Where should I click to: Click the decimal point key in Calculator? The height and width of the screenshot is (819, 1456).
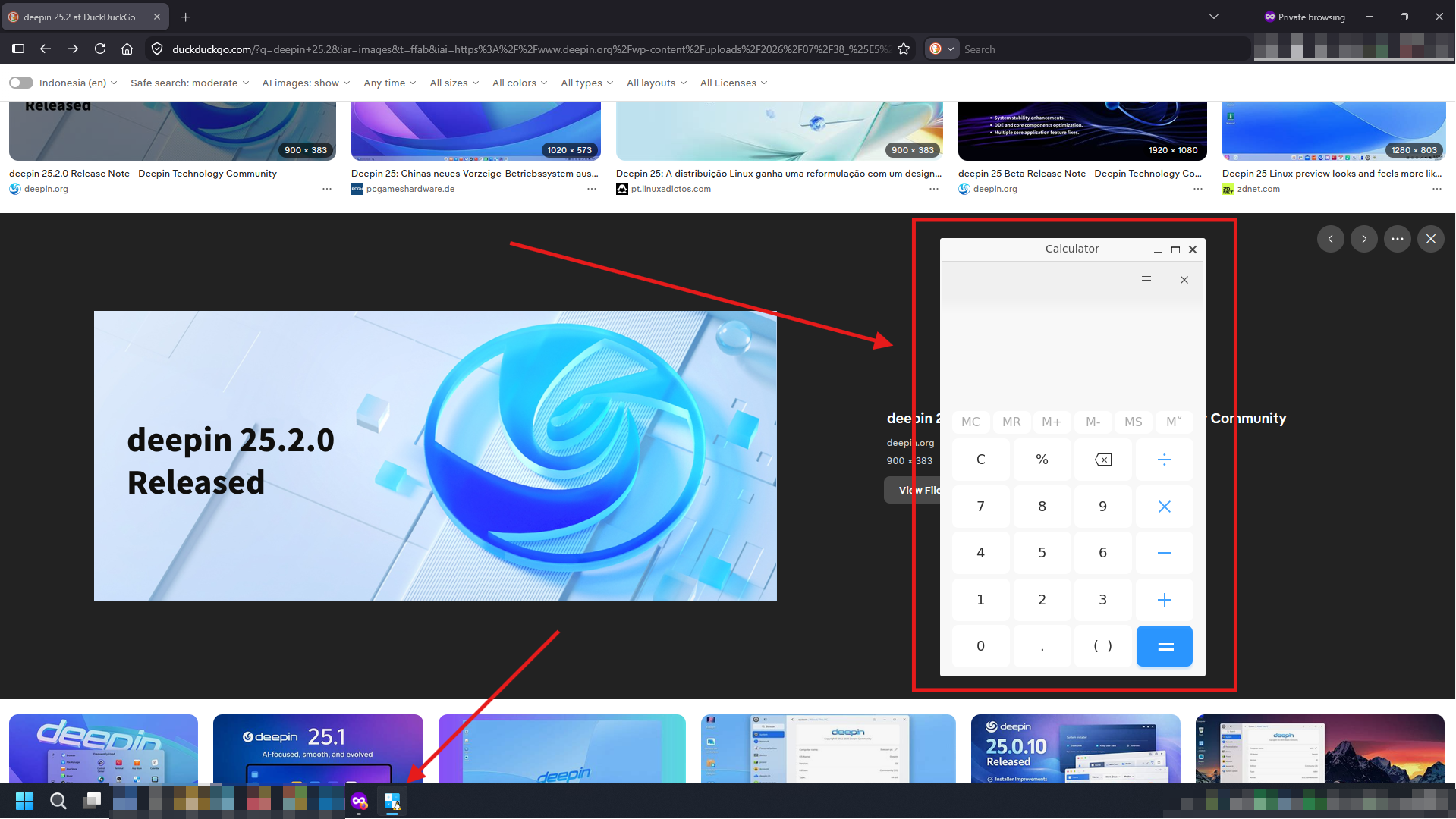pyautogui.click(x=1042, y=646)
